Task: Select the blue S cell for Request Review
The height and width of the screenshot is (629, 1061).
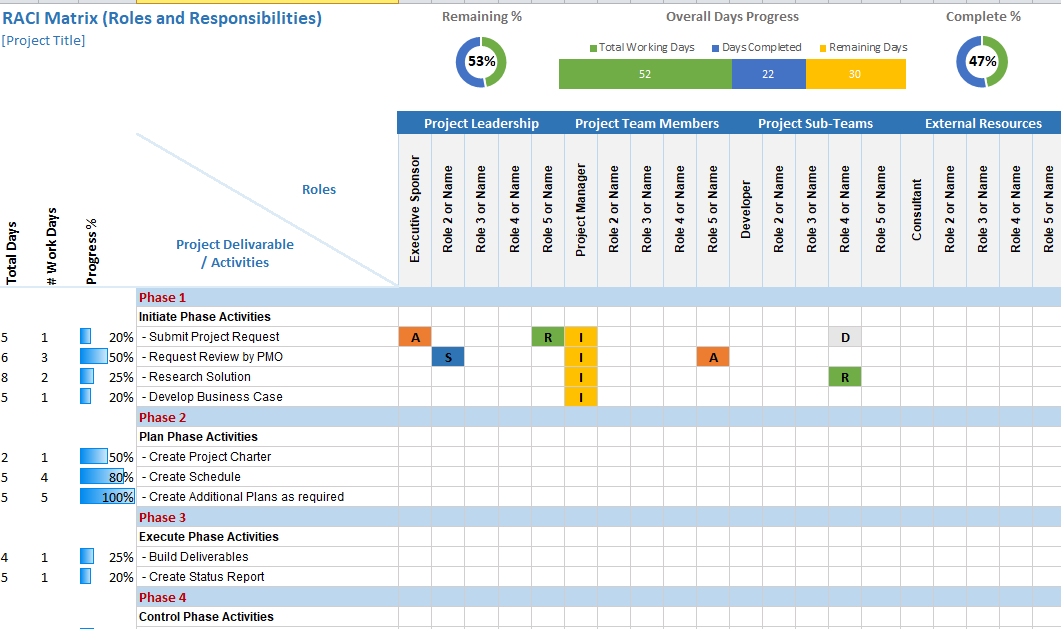Action: tap(448, 356)
